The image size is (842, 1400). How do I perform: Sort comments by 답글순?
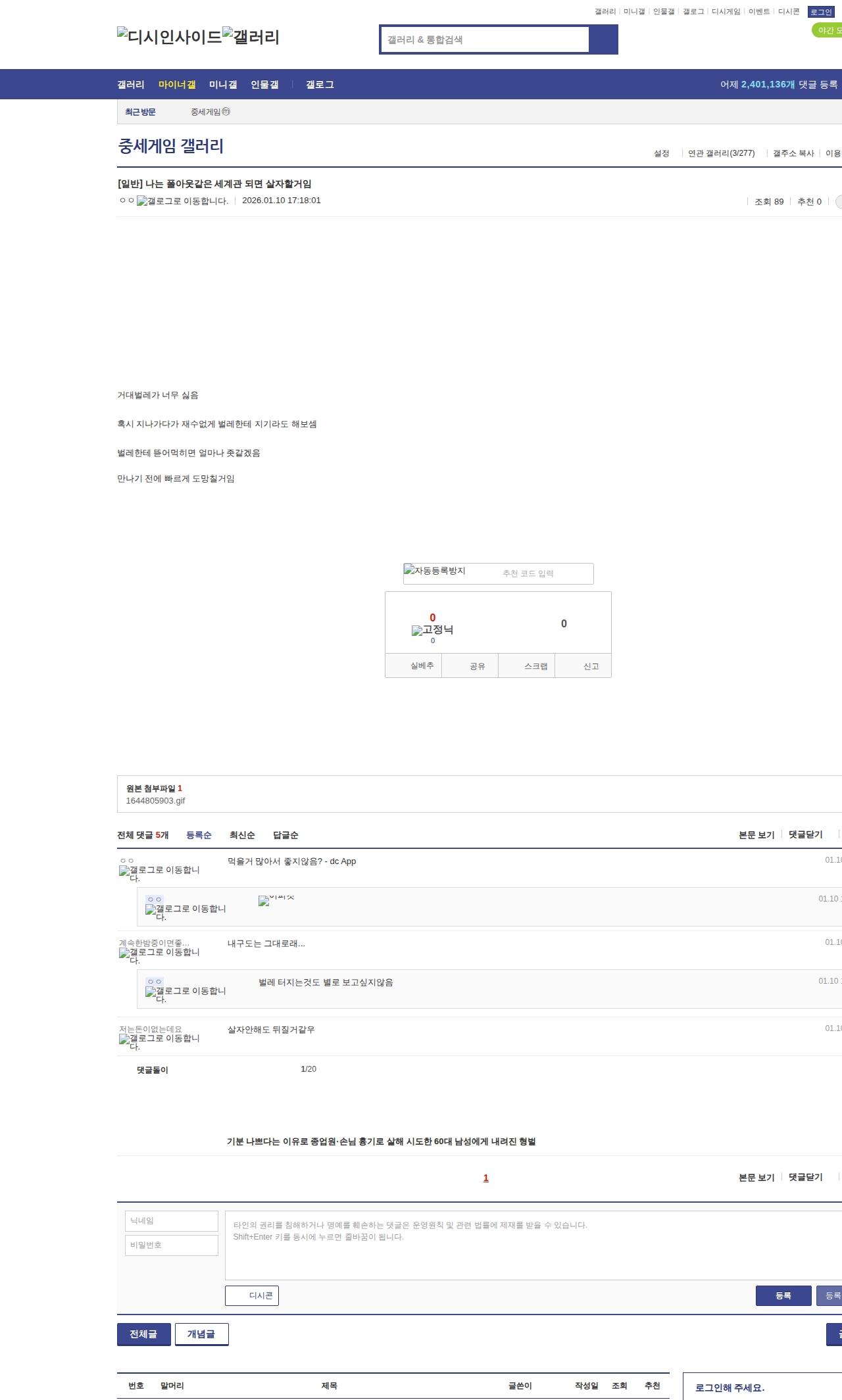(285, 835)
